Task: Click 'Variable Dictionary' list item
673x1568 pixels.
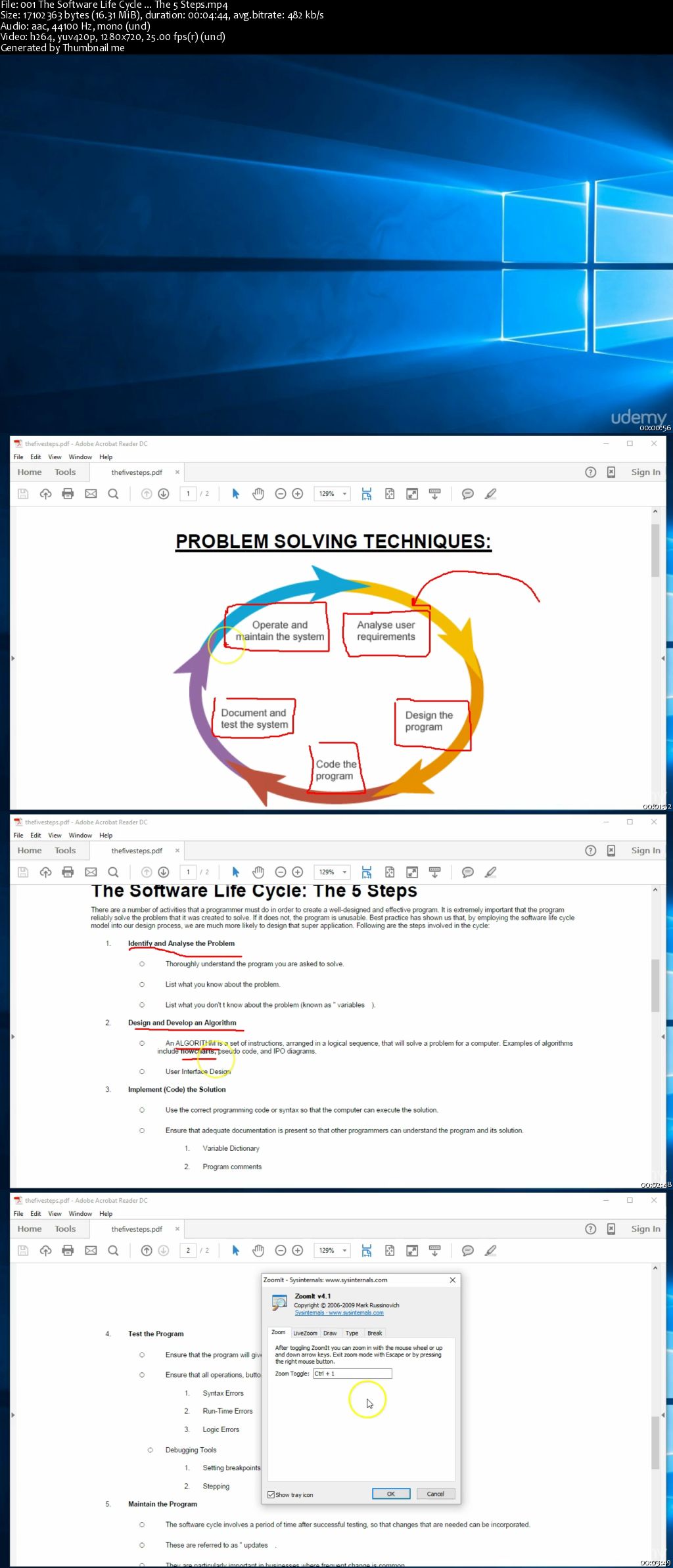Action: pos(231,1148)
